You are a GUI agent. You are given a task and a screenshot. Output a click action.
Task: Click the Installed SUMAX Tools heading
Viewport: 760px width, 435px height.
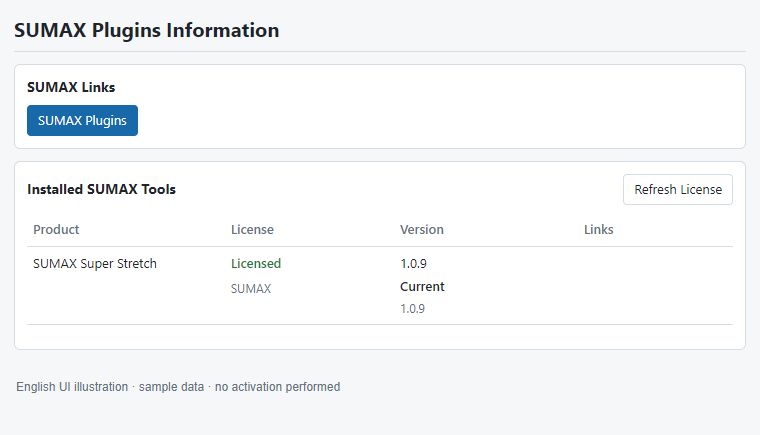point(101,190)
